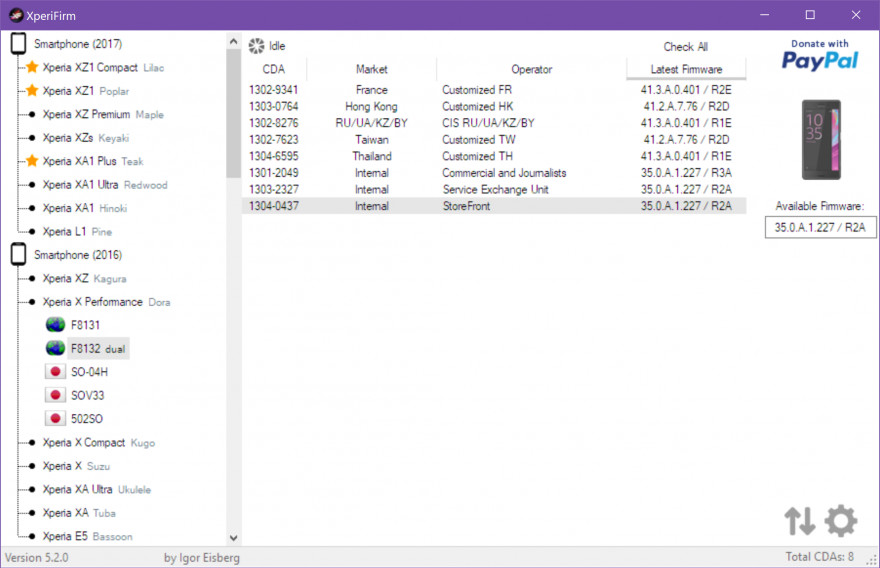The height and width of the screenshot is (568, 880).
Task: Click the XperiFirm title bar app icon
Action: coord(16,15)
